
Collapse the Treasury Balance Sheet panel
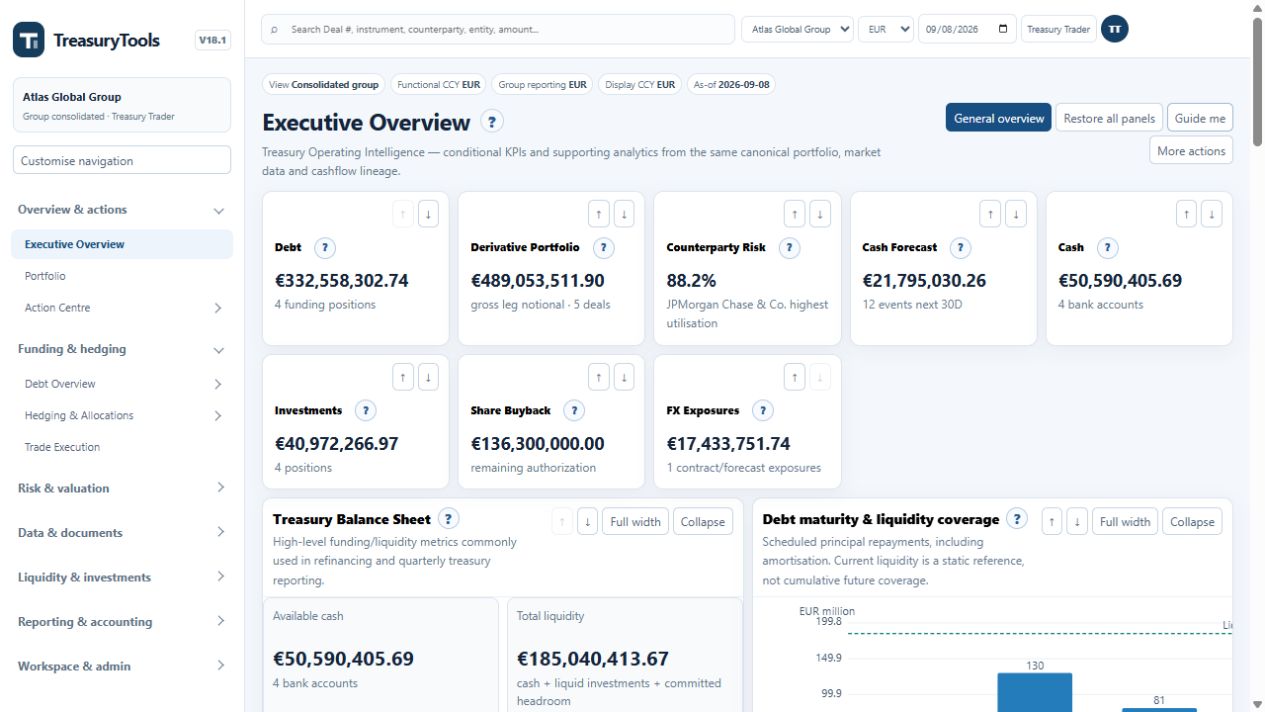[703, 522]
